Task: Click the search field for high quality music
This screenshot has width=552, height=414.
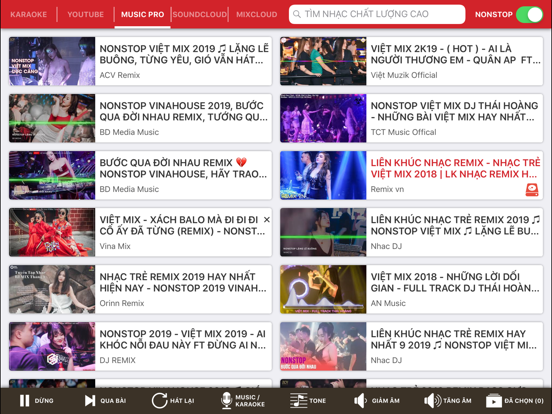Action: pos(377,14)
